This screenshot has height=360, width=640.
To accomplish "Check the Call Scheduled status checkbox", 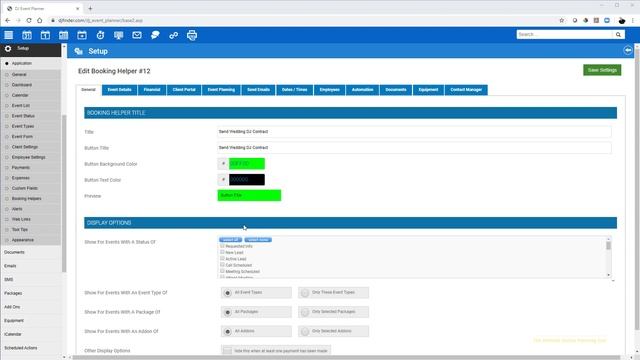I will (x=222, y=265).
